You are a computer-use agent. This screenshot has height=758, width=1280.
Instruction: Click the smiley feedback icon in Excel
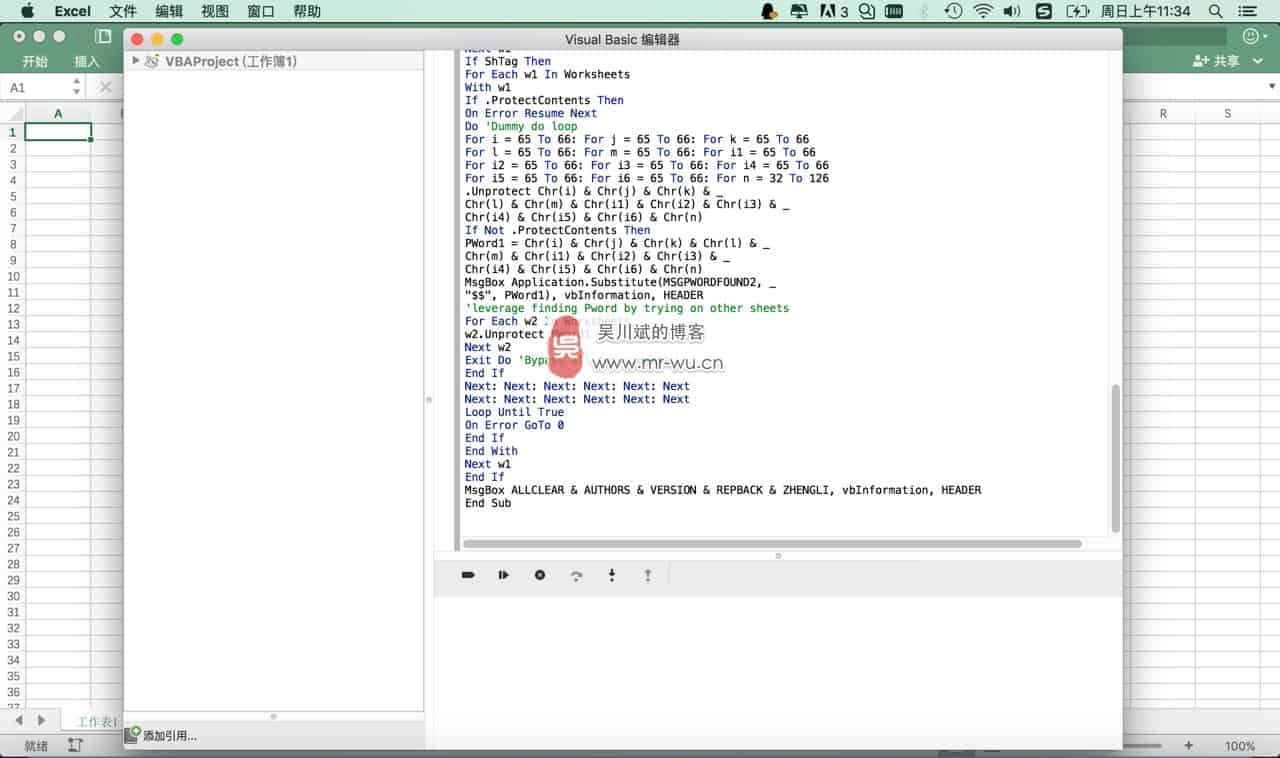click(1250, 36)
